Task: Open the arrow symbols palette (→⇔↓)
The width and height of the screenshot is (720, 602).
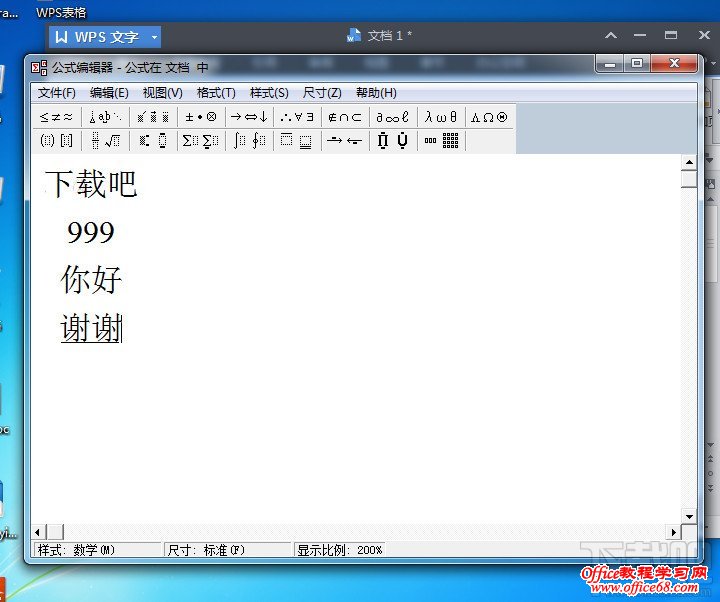Action: click(x=249, y=117)
